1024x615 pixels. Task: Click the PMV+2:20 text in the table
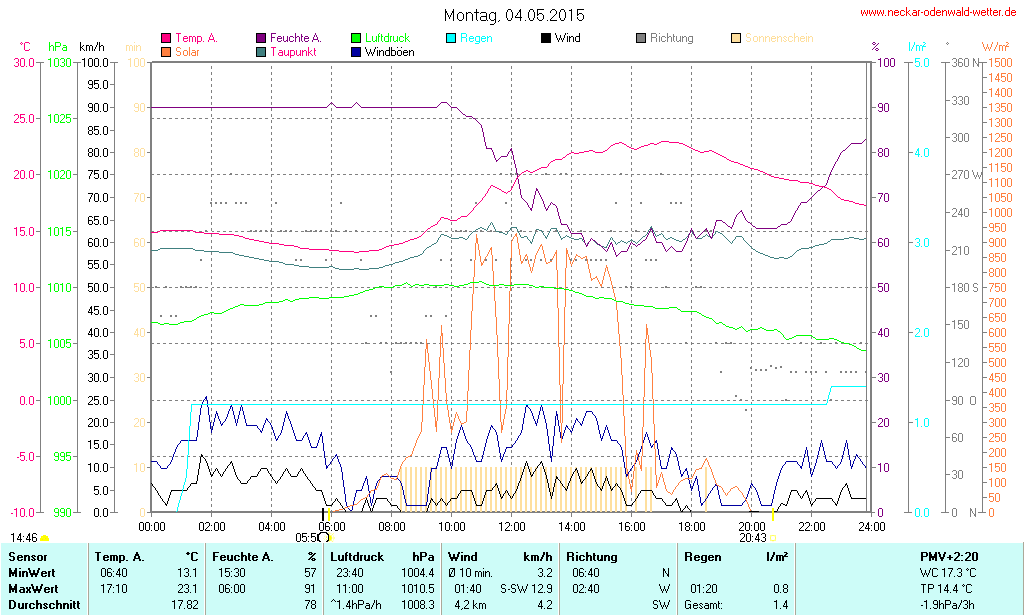pos(949,556)
